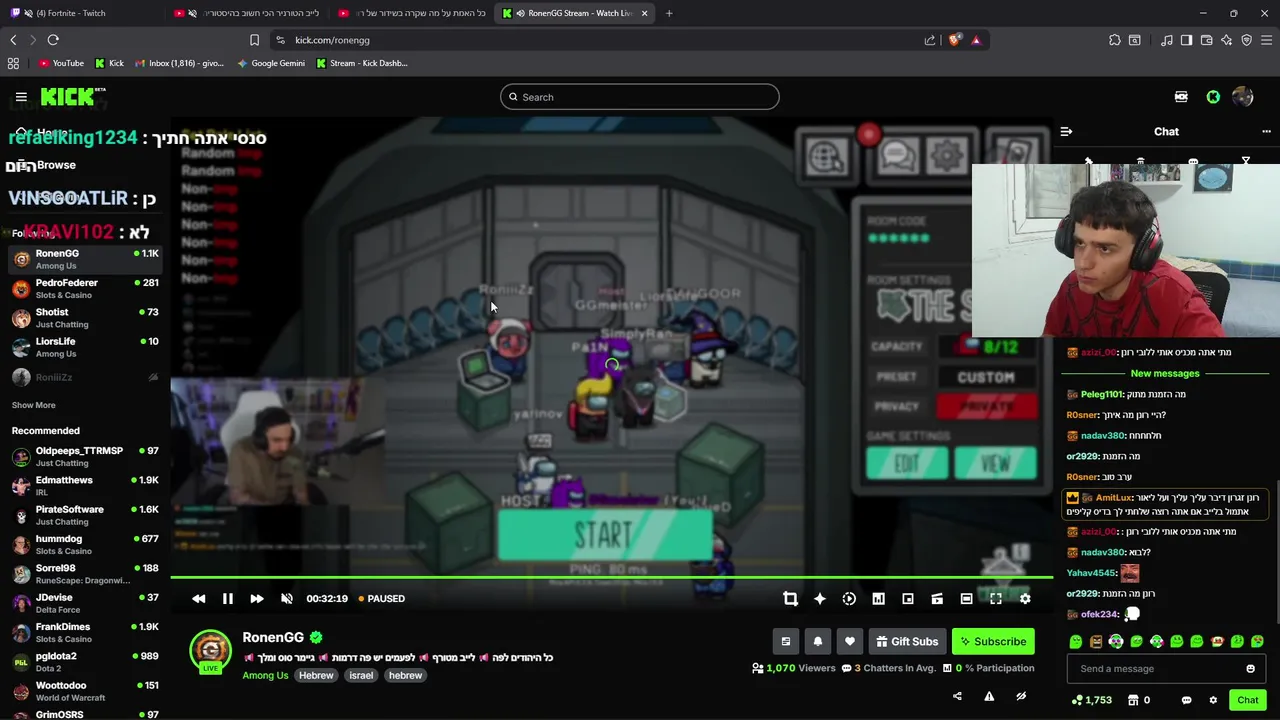Click the crossed-out eye hide icon
Screen dimensions: 1280x720
point(1021,696)
